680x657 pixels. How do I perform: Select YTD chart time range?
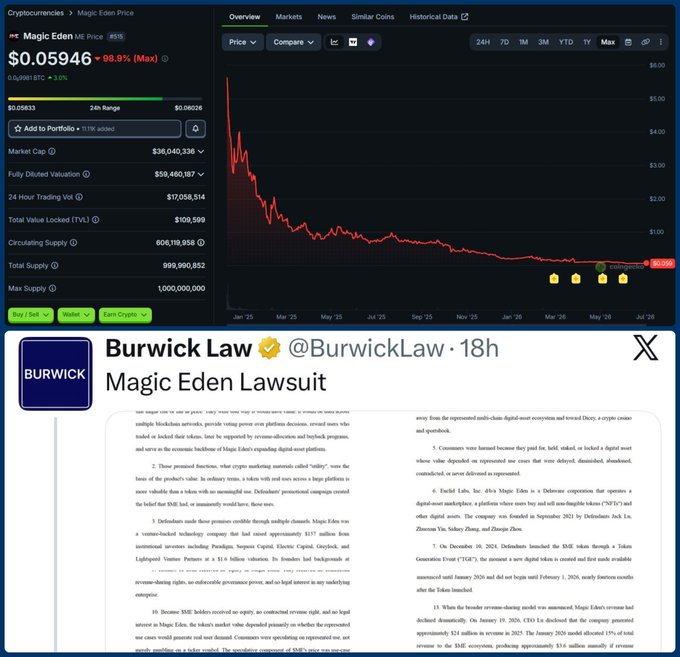tap(566, 42)
